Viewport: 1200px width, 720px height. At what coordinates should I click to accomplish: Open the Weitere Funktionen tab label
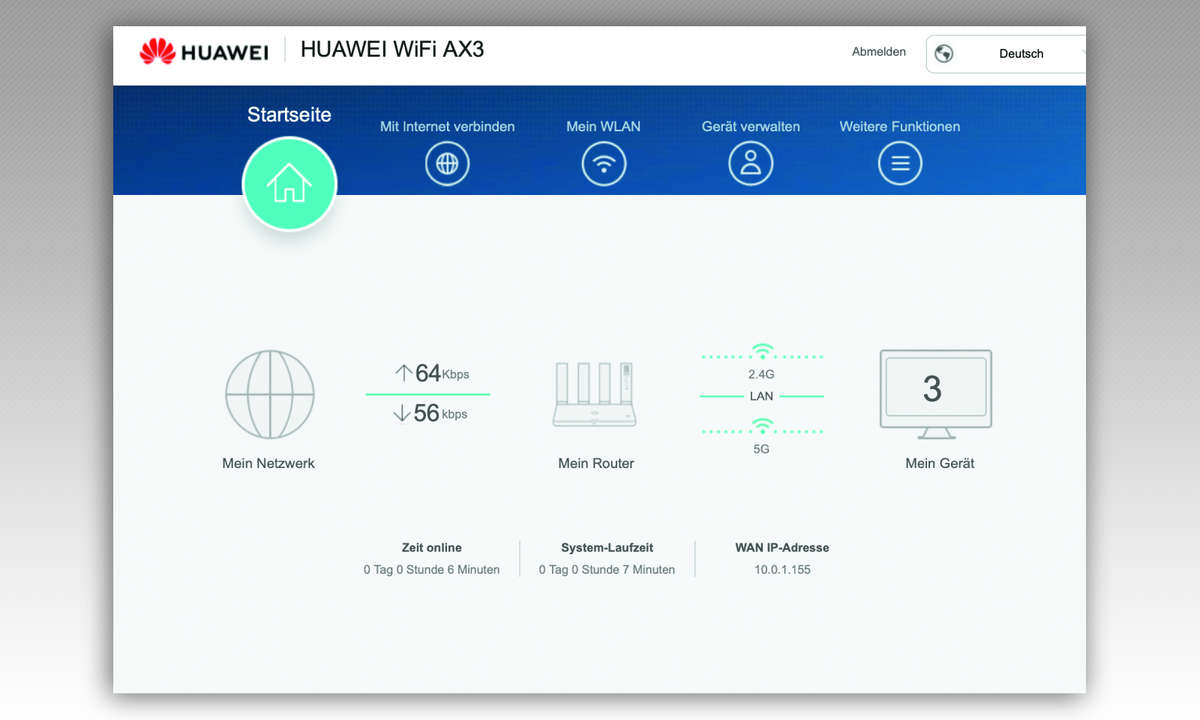click(x=900, y=127)
